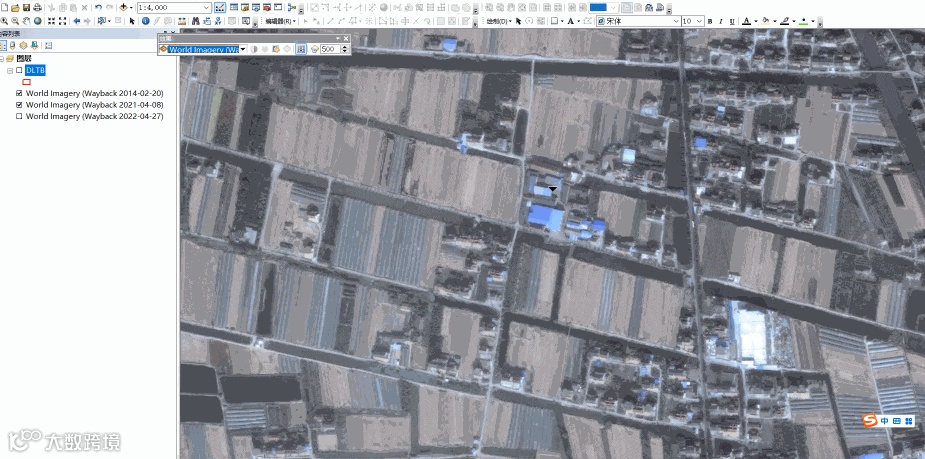Image resolution: width=925 pixels, height=459 pixels.
Task: Undo the last action
Action: pos(99,8)
